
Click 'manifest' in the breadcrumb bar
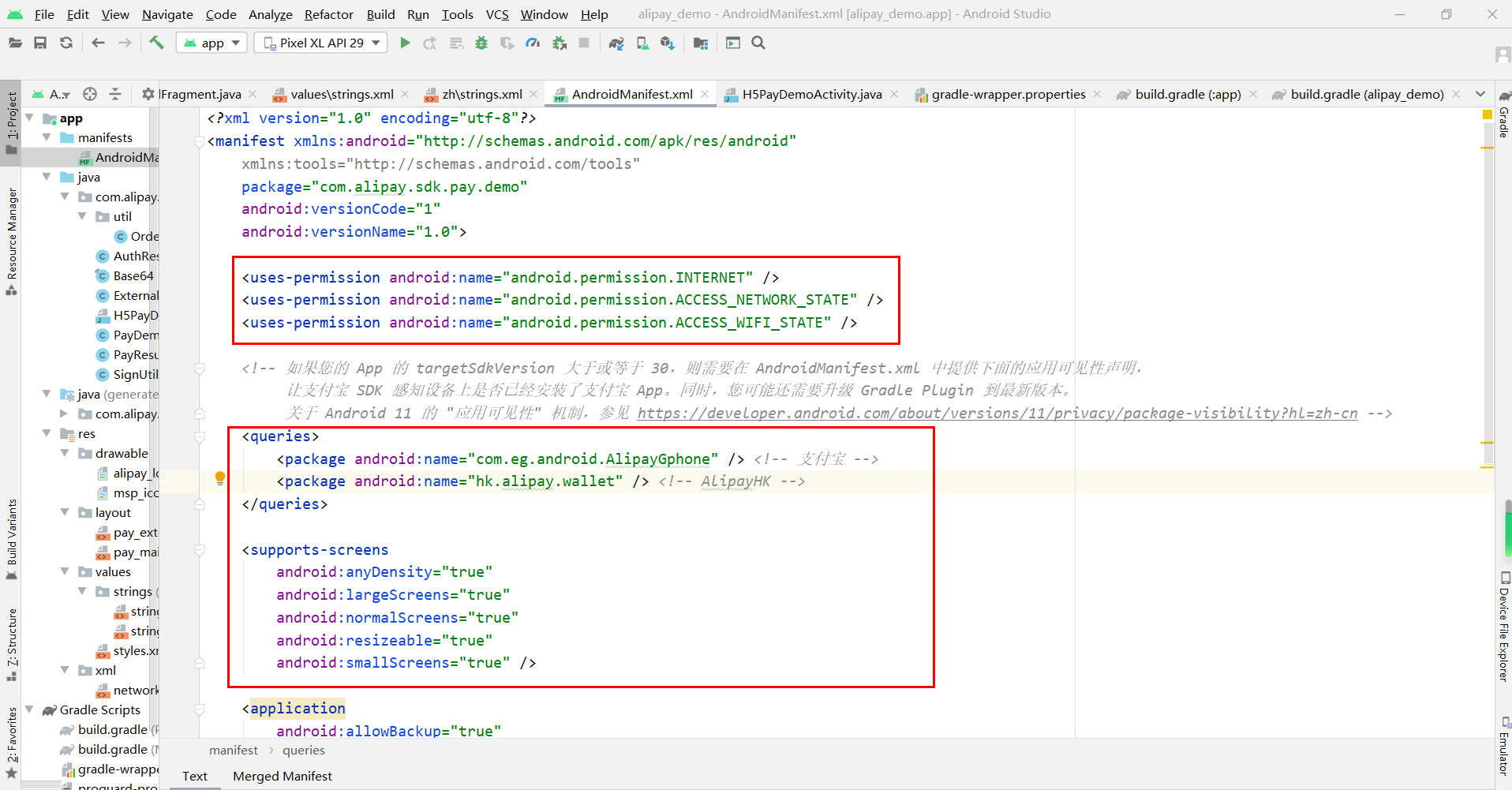click(x=234, y=751)
